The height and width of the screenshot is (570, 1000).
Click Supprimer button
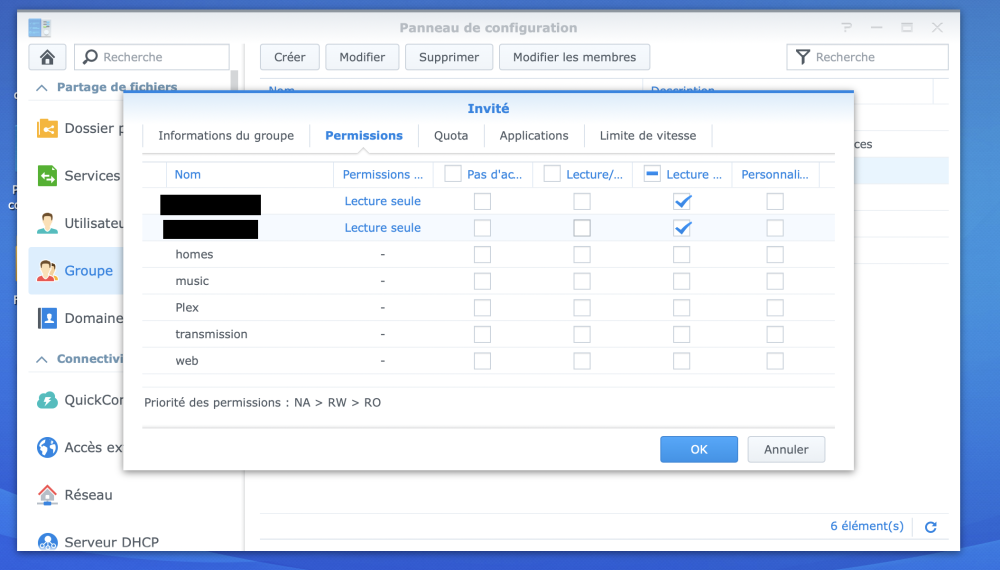tap(449, 57)
